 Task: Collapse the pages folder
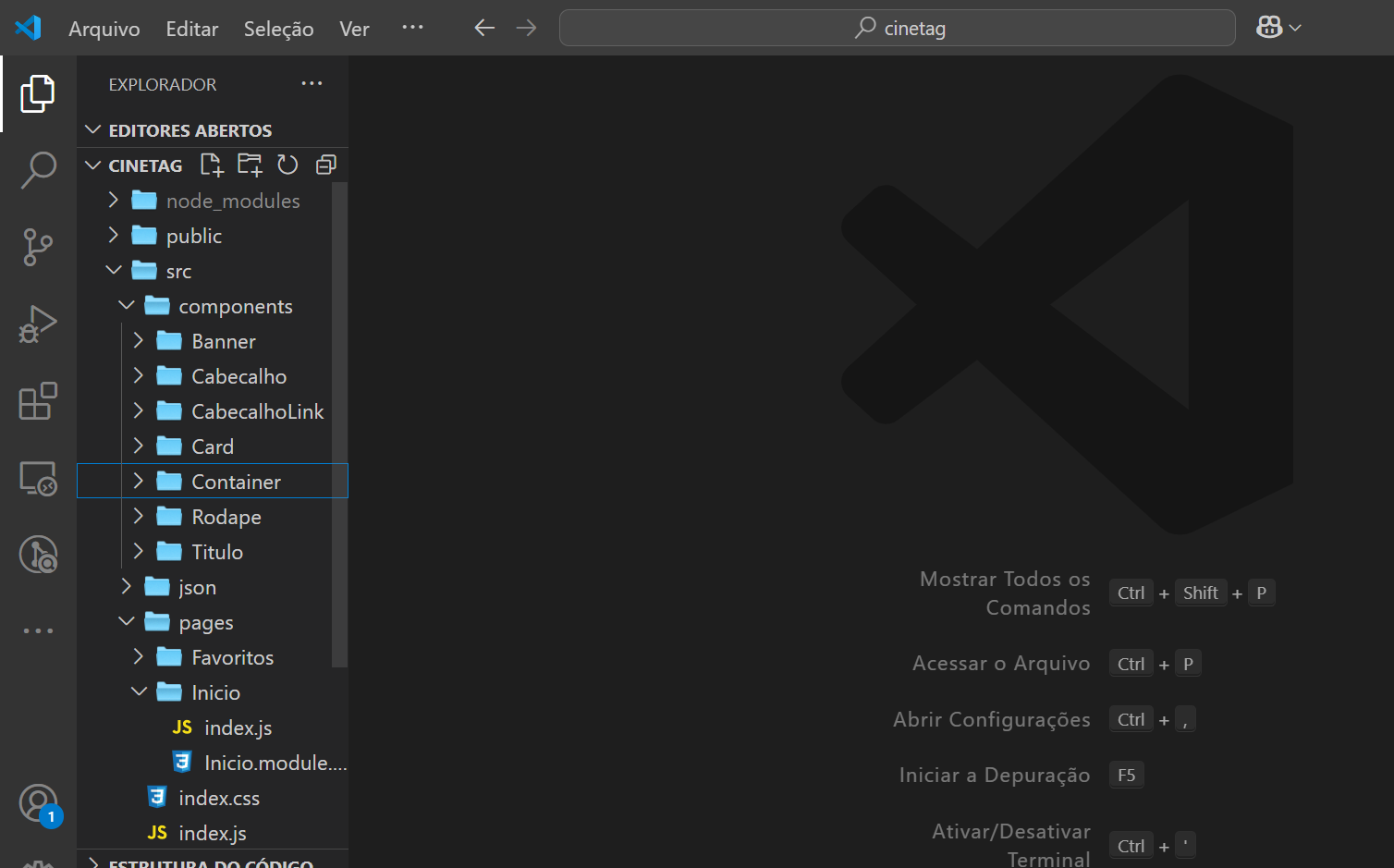[x=204, y=622]
